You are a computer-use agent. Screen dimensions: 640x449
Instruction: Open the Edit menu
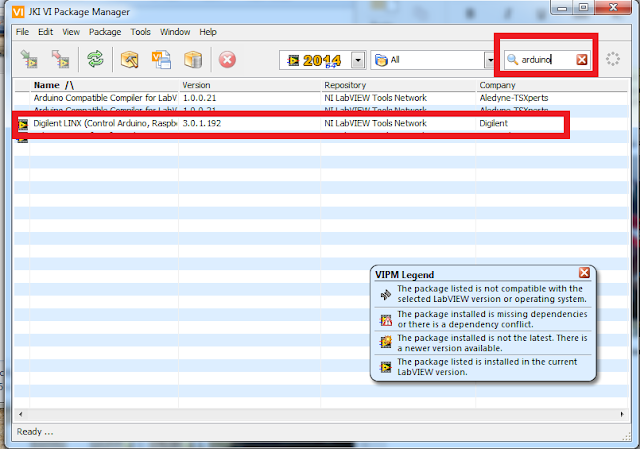(46, 32)
